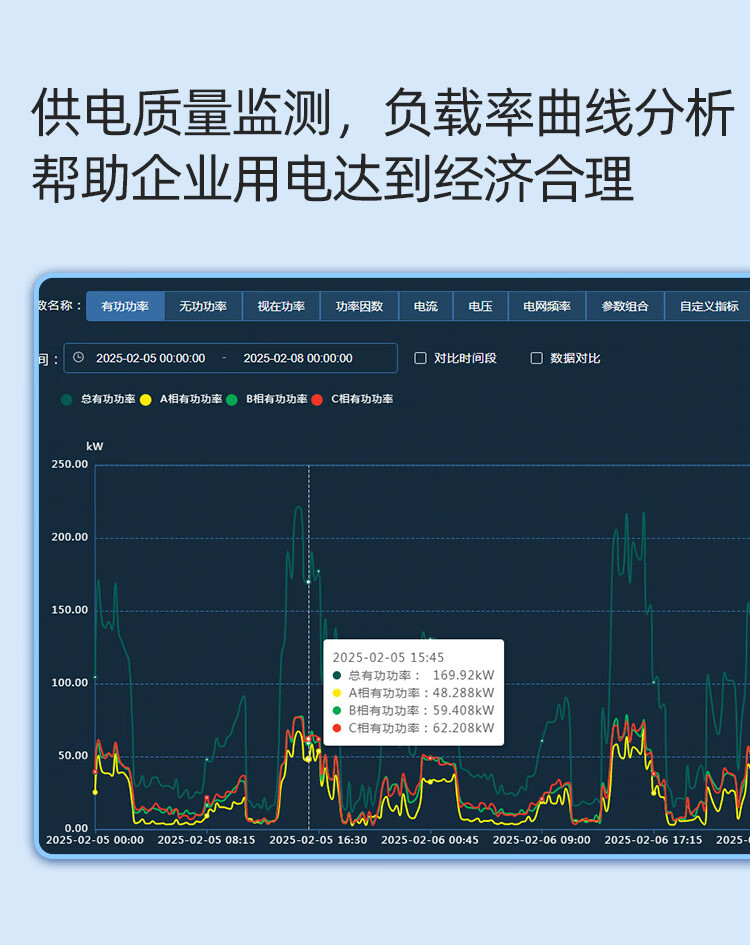Open the 功率因数 tab
This screenshot has width=750, height=945.
tap(359, 306)
